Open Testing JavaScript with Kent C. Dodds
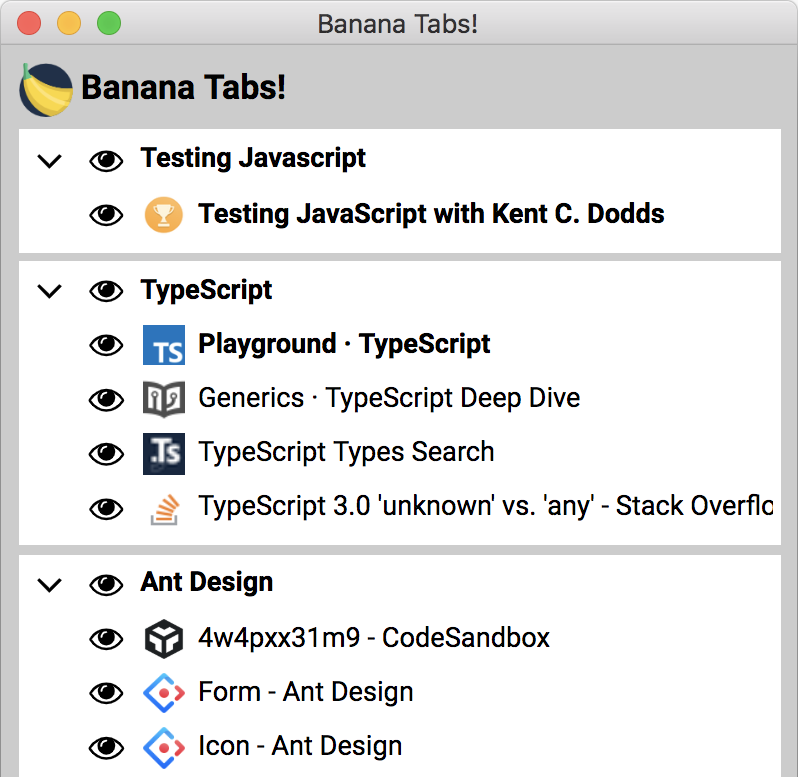798x777 pixels. [431, 214]
